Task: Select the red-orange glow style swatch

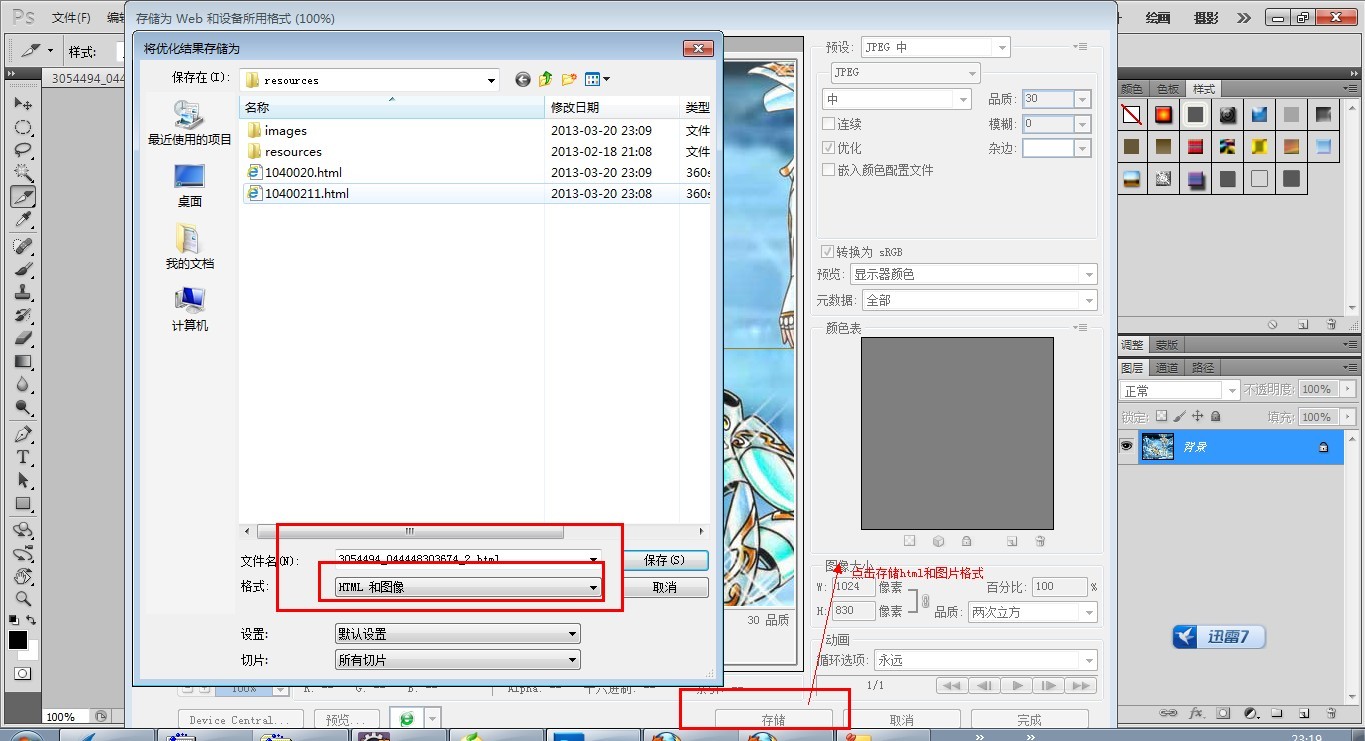Action: pos(1163,115)
